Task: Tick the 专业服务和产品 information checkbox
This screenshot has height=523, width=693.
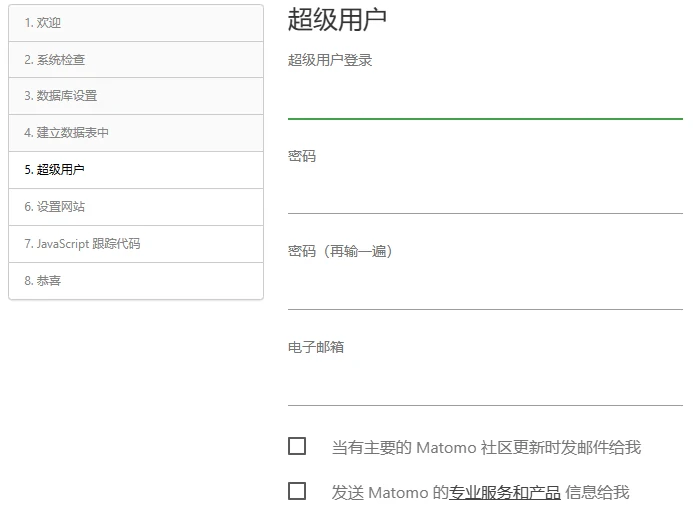Action: 297,491
